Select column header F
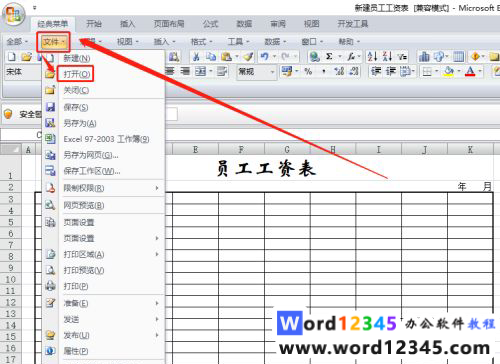Image resolution: width=500 pixels, height=364 pixels. point(241,150)
